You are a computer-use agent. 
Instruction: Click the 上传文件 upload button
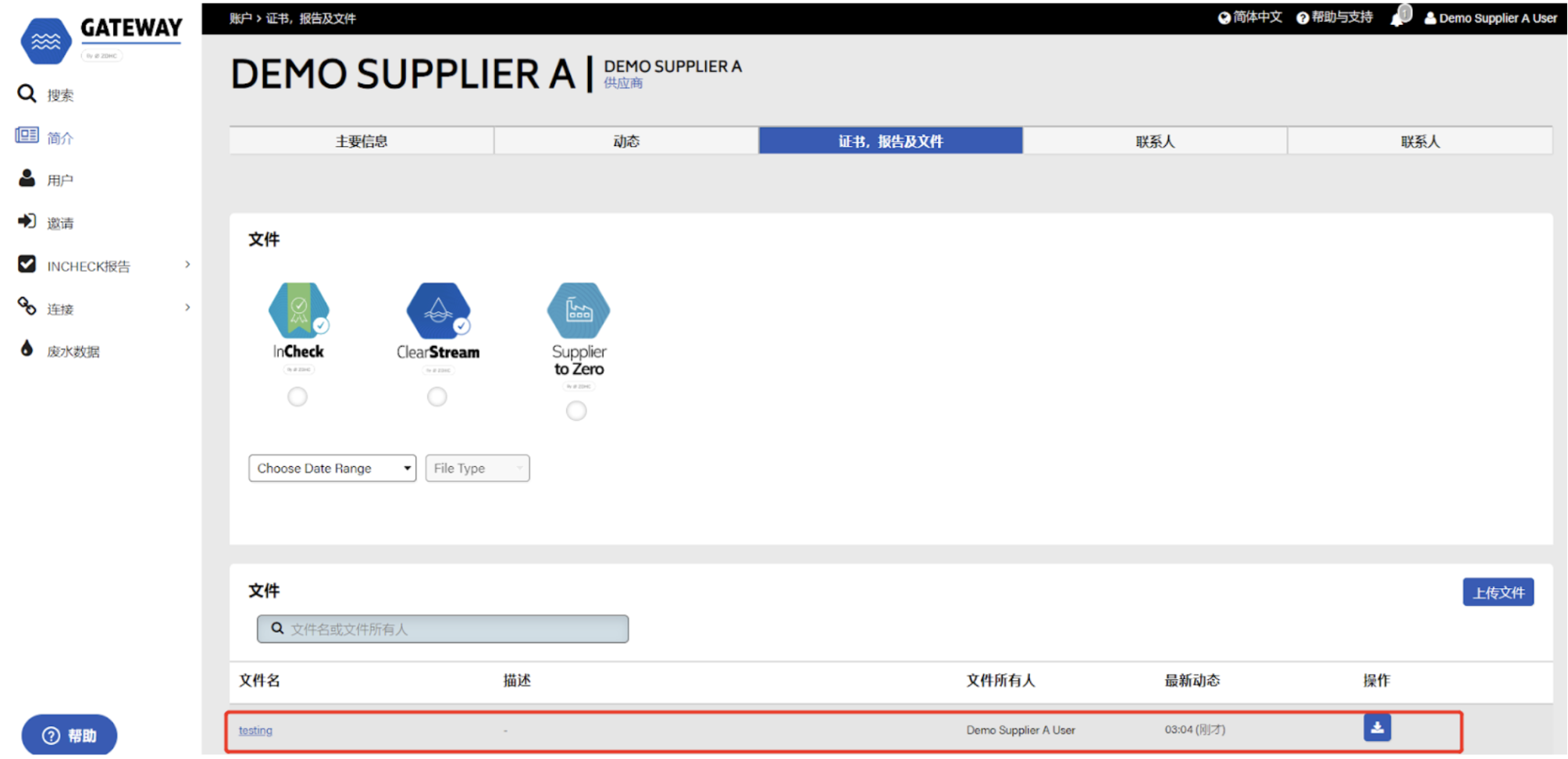pos(1499,593)
